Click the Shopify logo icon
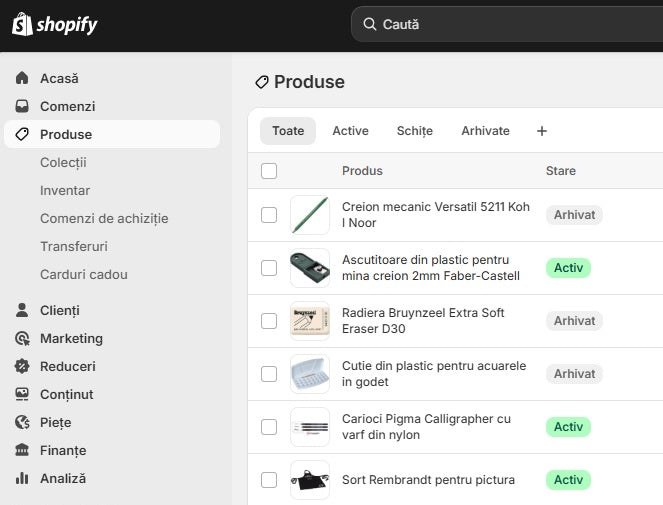The width and height of the screenshot is (663, 505). tap(22, 24)
